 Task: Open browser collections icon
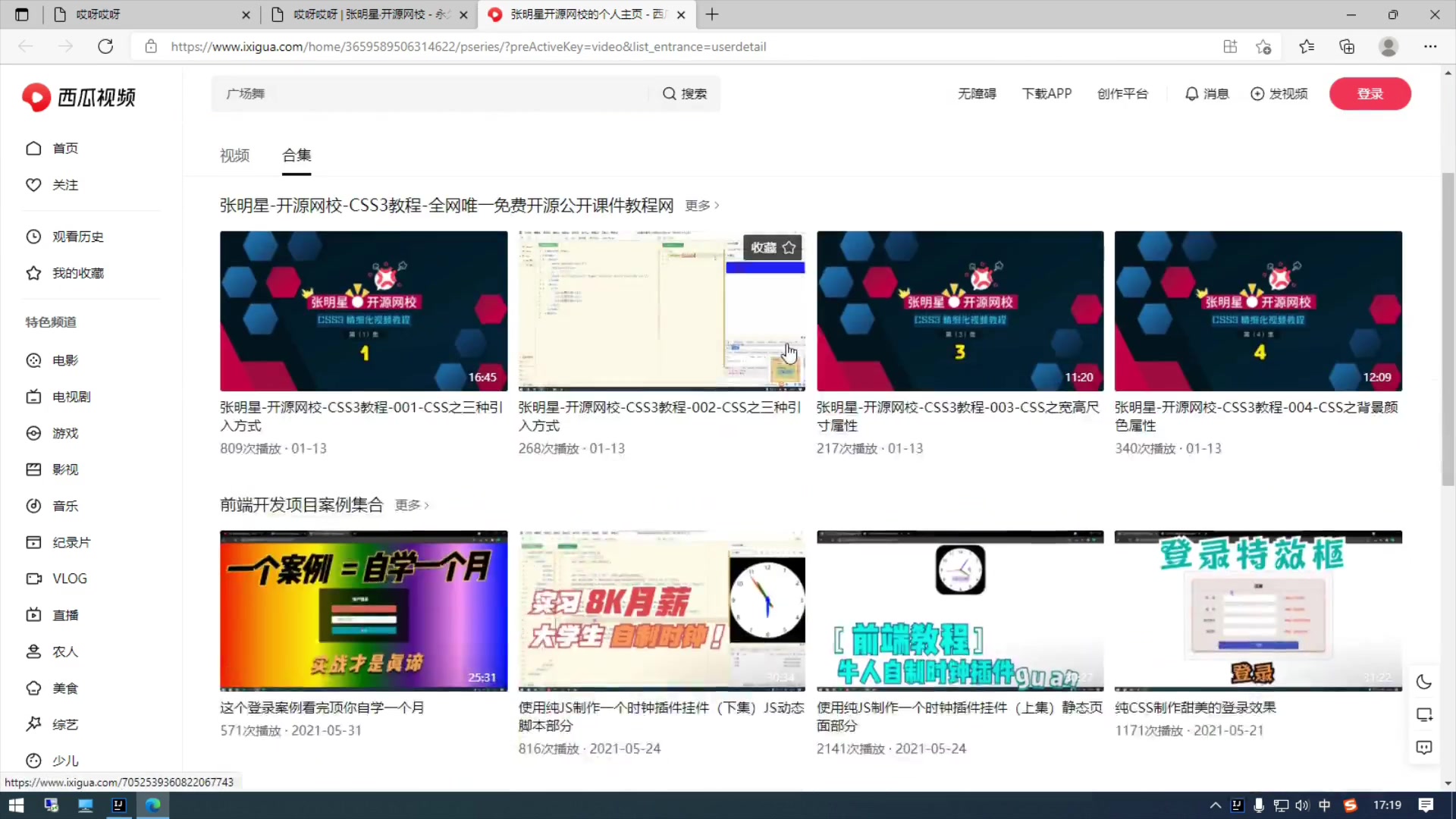pyautogui.click(x=1347, y=46)
